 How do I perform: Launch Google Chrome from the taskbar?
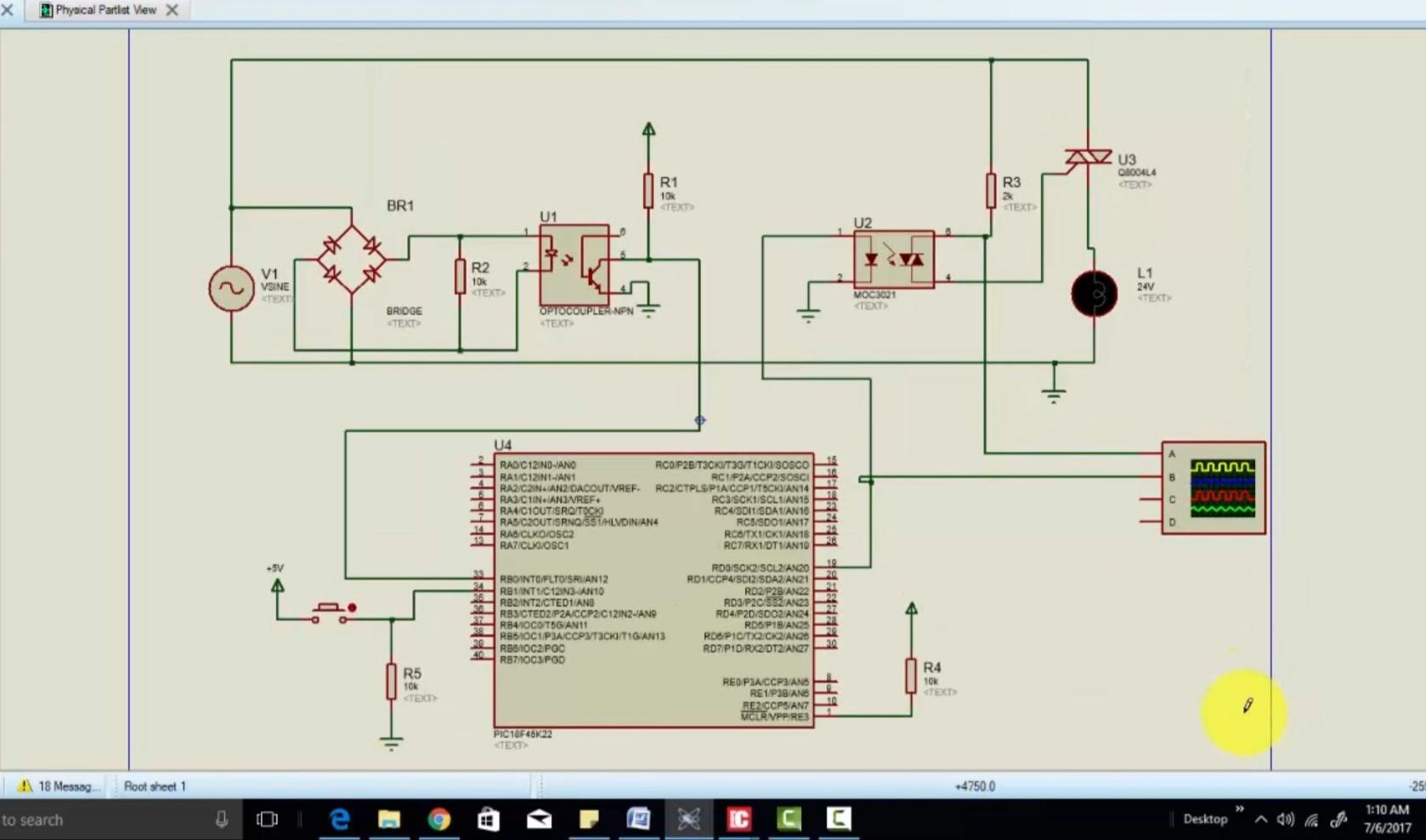[x=439, y=820]
